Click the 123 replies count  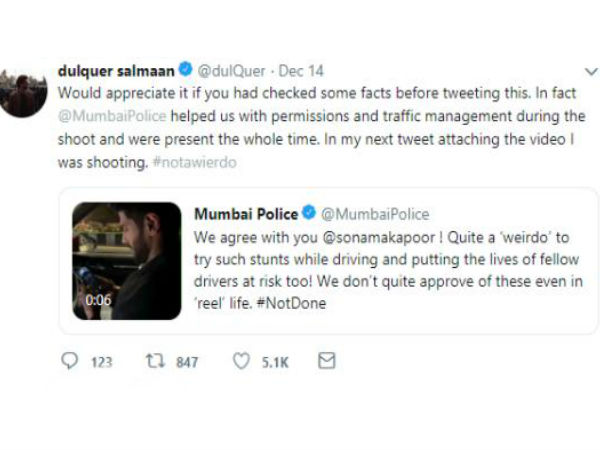click(102, 363)
